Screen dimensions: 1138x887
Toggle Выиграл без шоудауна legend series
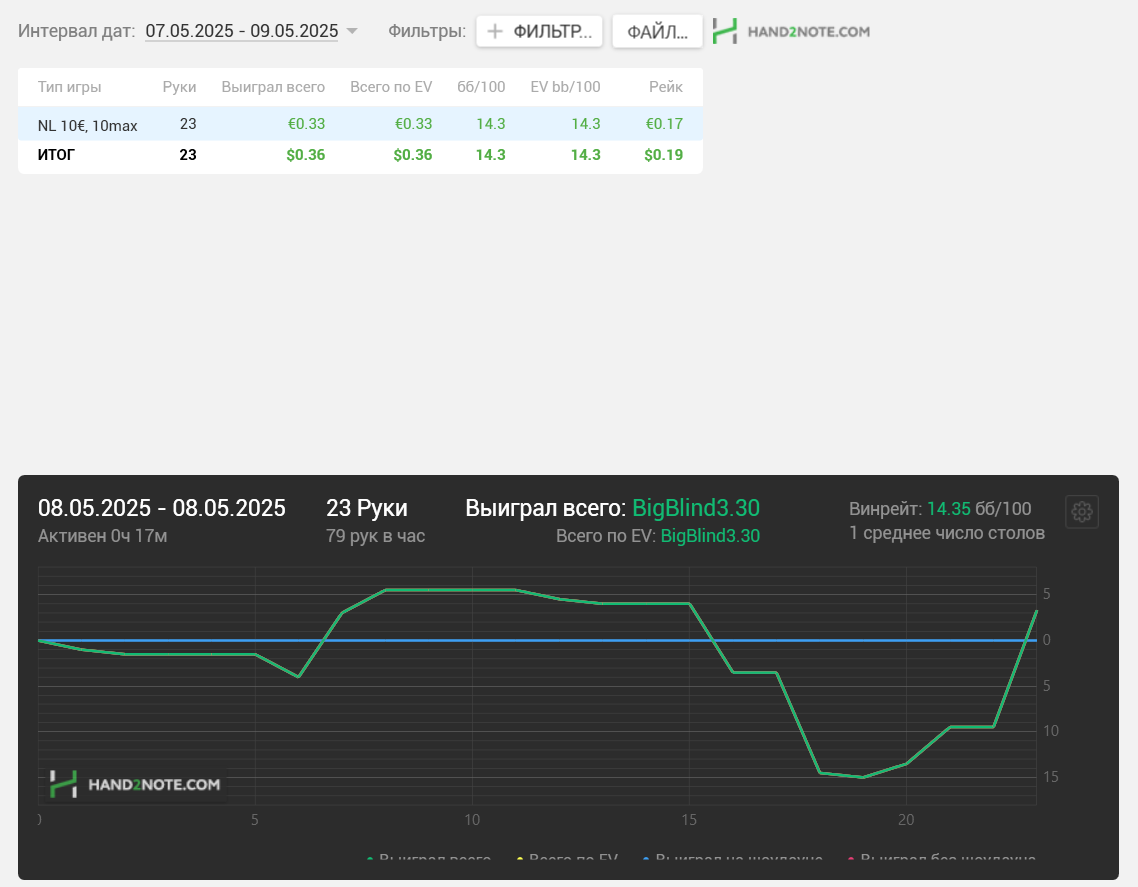[941, 859]
